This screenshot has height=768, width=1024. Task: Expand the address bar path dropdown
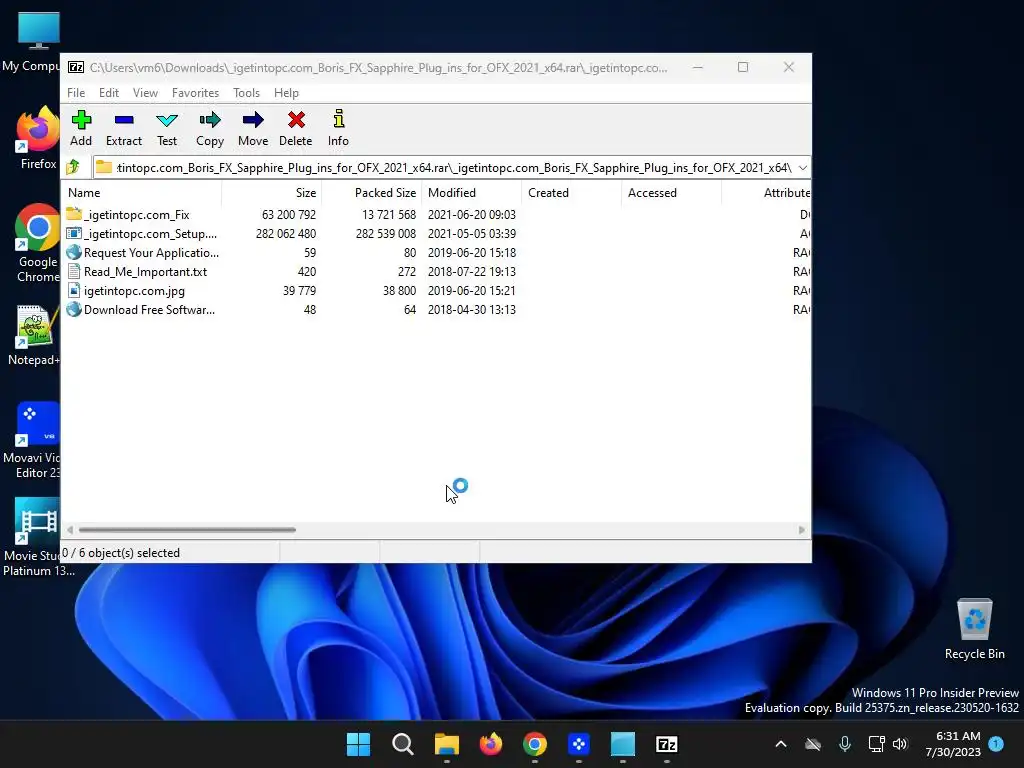click(803, 167)
